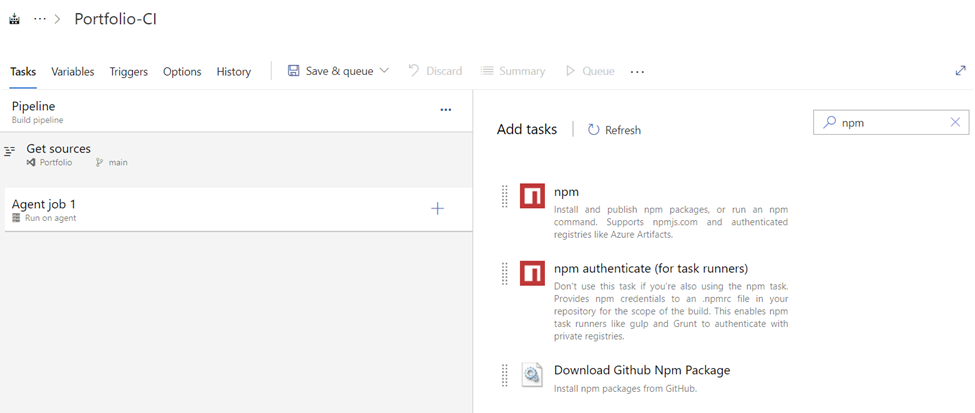Click the red npm task icon
The image size is (975, 413).
tap(532, 196)
